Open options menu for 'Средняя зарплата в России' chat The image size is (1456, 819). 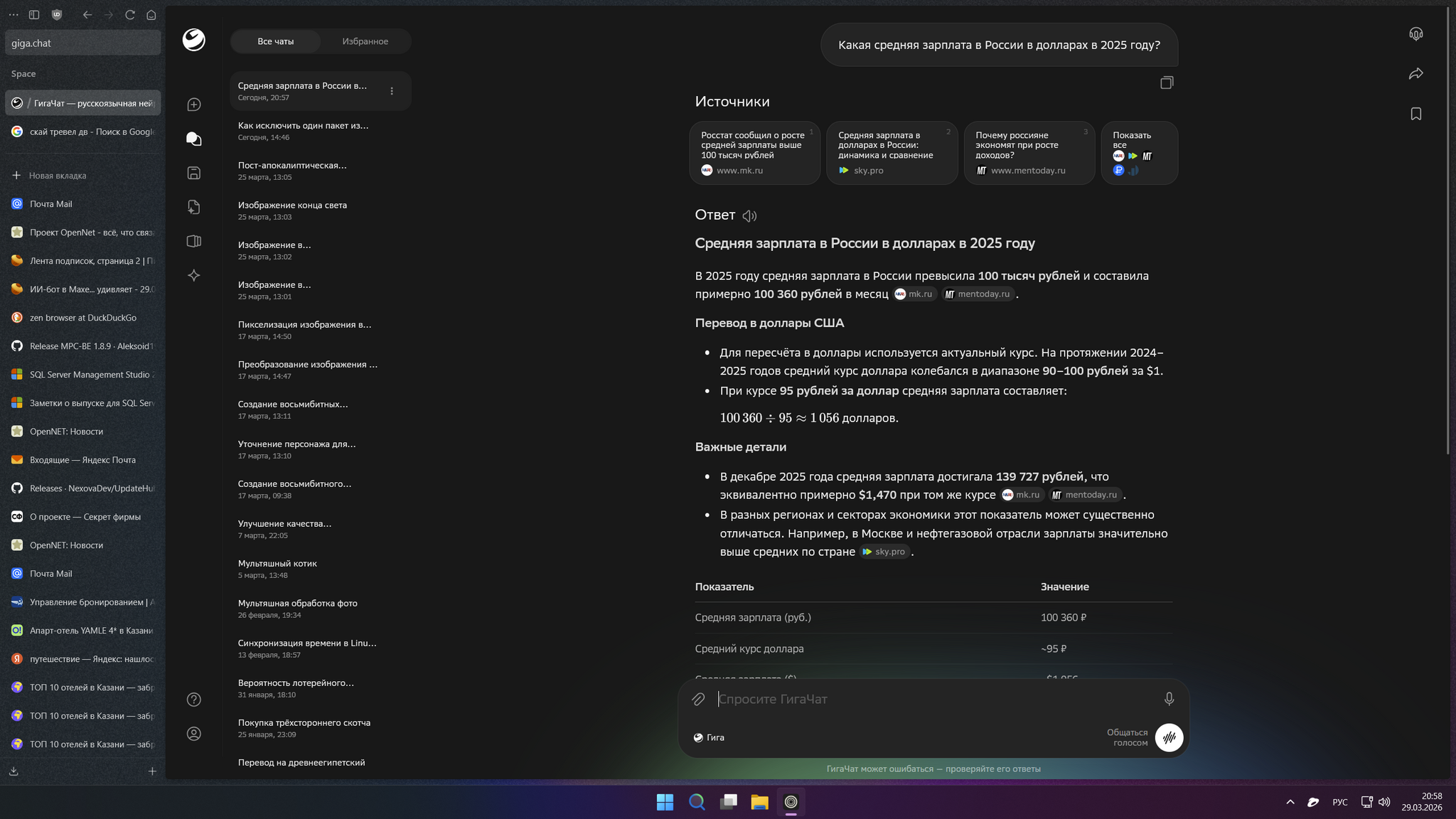coord(392,91)
